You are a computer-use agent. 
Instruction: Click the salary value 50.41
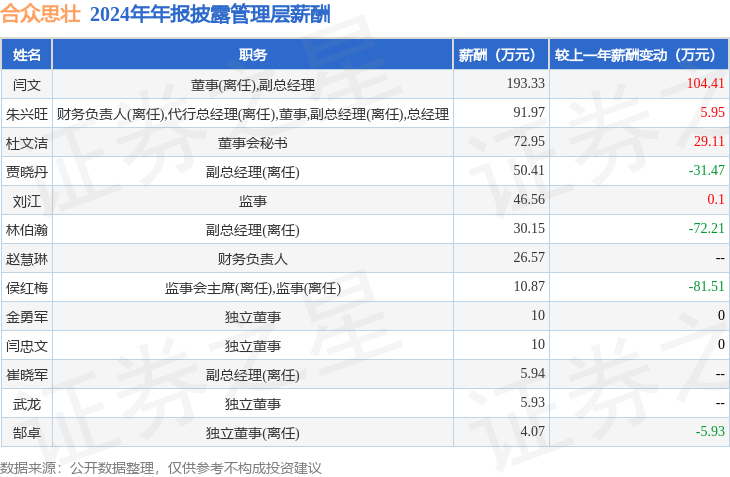coord(529,170)
